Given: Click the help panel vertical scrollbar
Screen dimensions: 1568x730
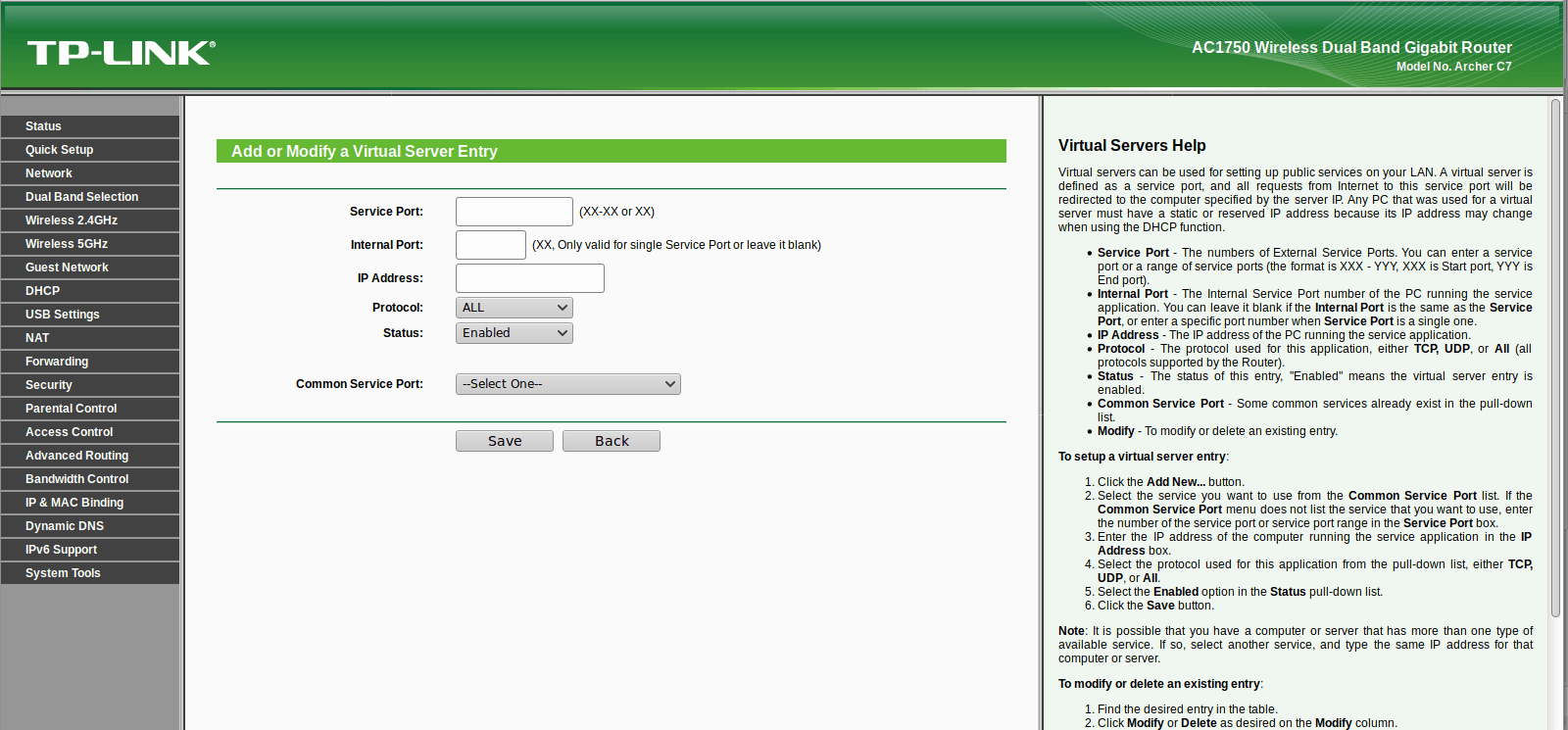Looking at the screenshot, I should tap(1555, 358).
